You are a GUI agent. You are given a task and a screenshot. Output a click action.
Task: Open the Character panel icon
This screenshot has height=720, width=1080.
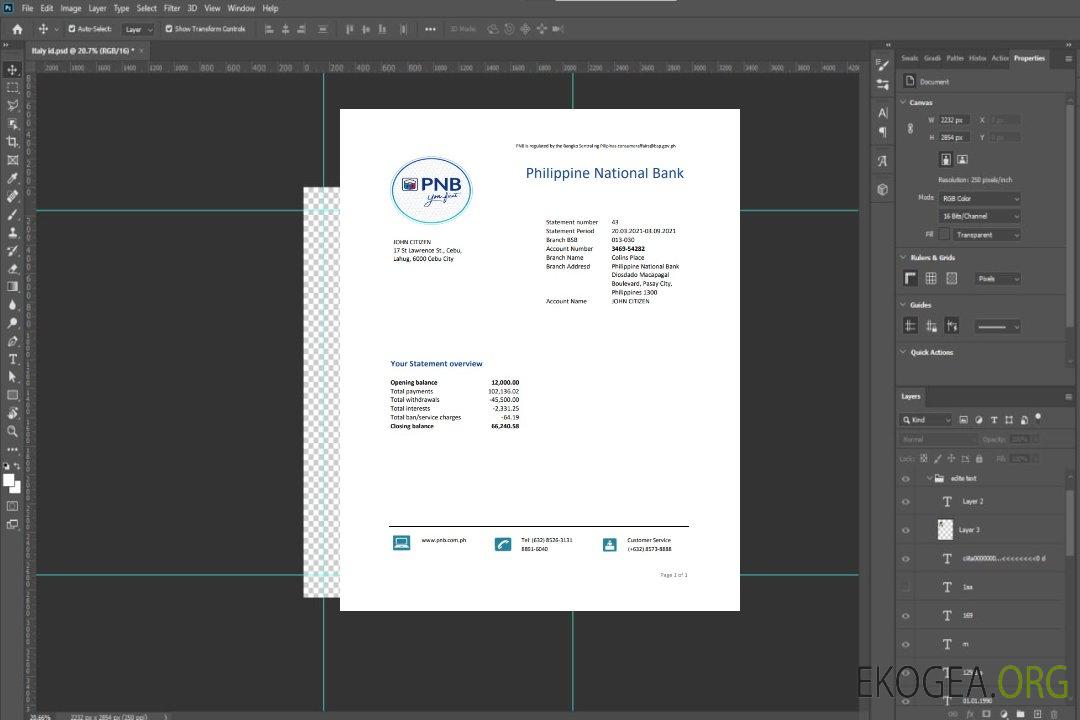pyautogui.click(x=883, y=112)
